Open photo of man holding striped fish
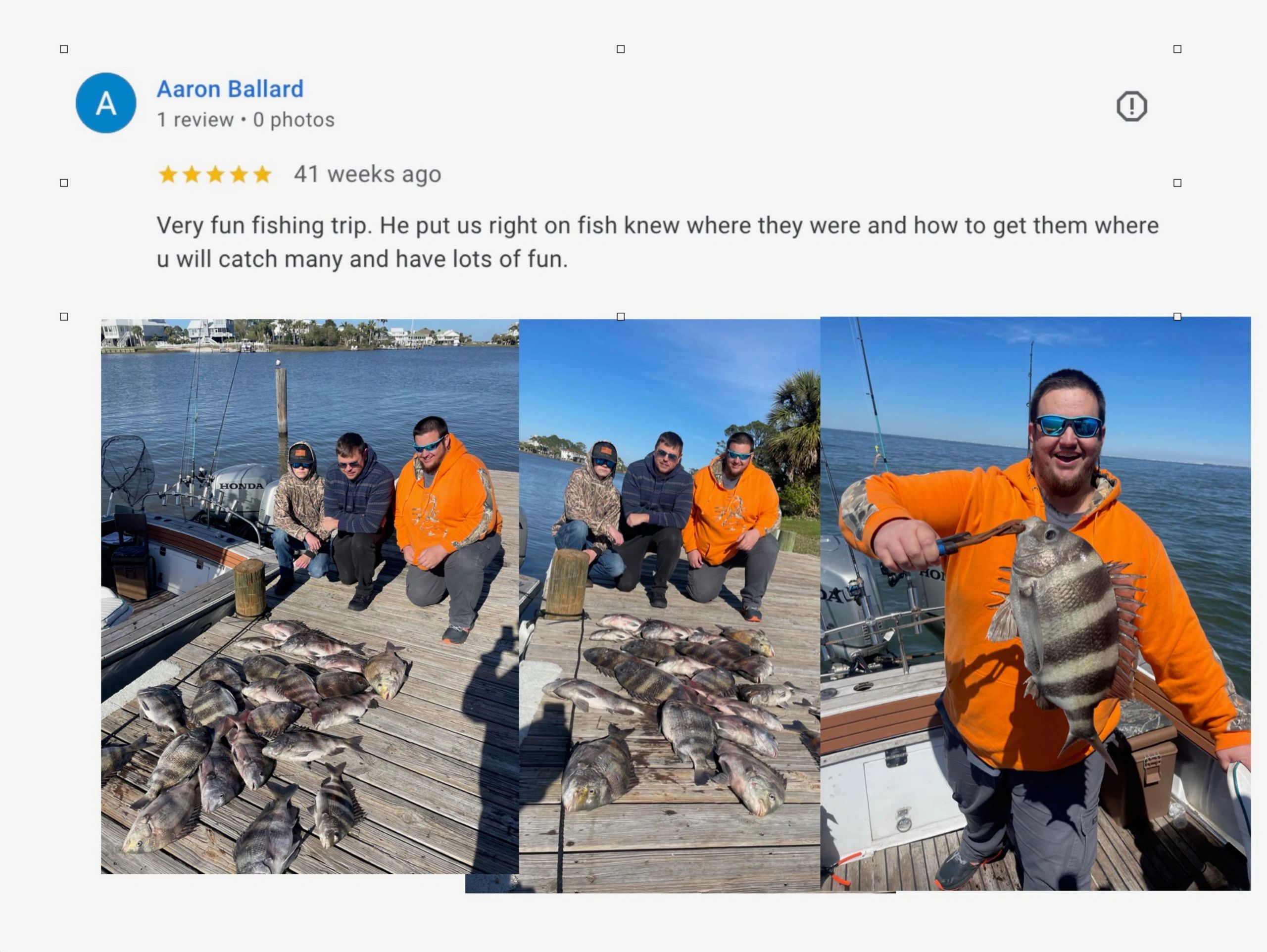 click(1035, 603)
